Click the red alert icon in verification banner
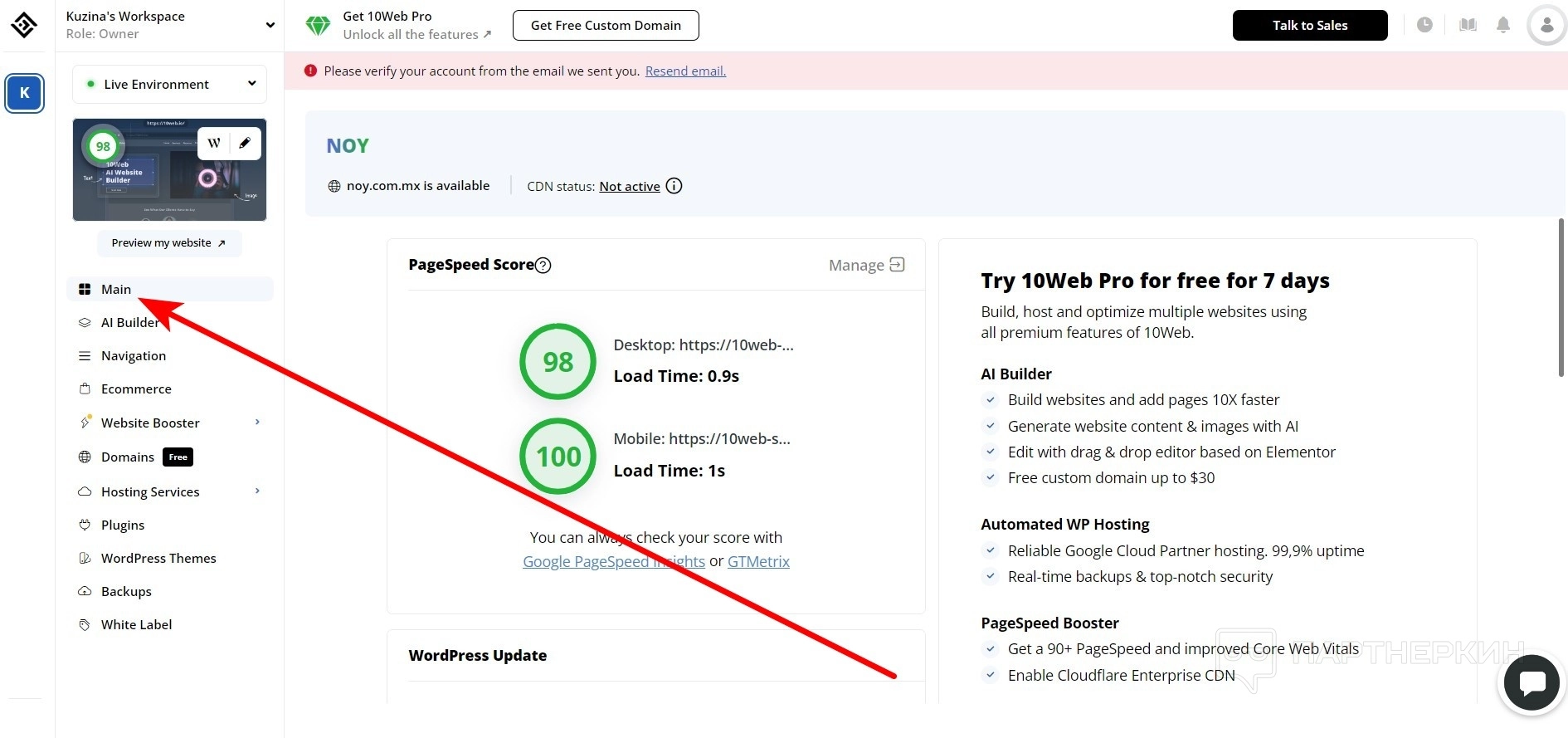Screen dimensions: 1568x738 pos(310,71)
